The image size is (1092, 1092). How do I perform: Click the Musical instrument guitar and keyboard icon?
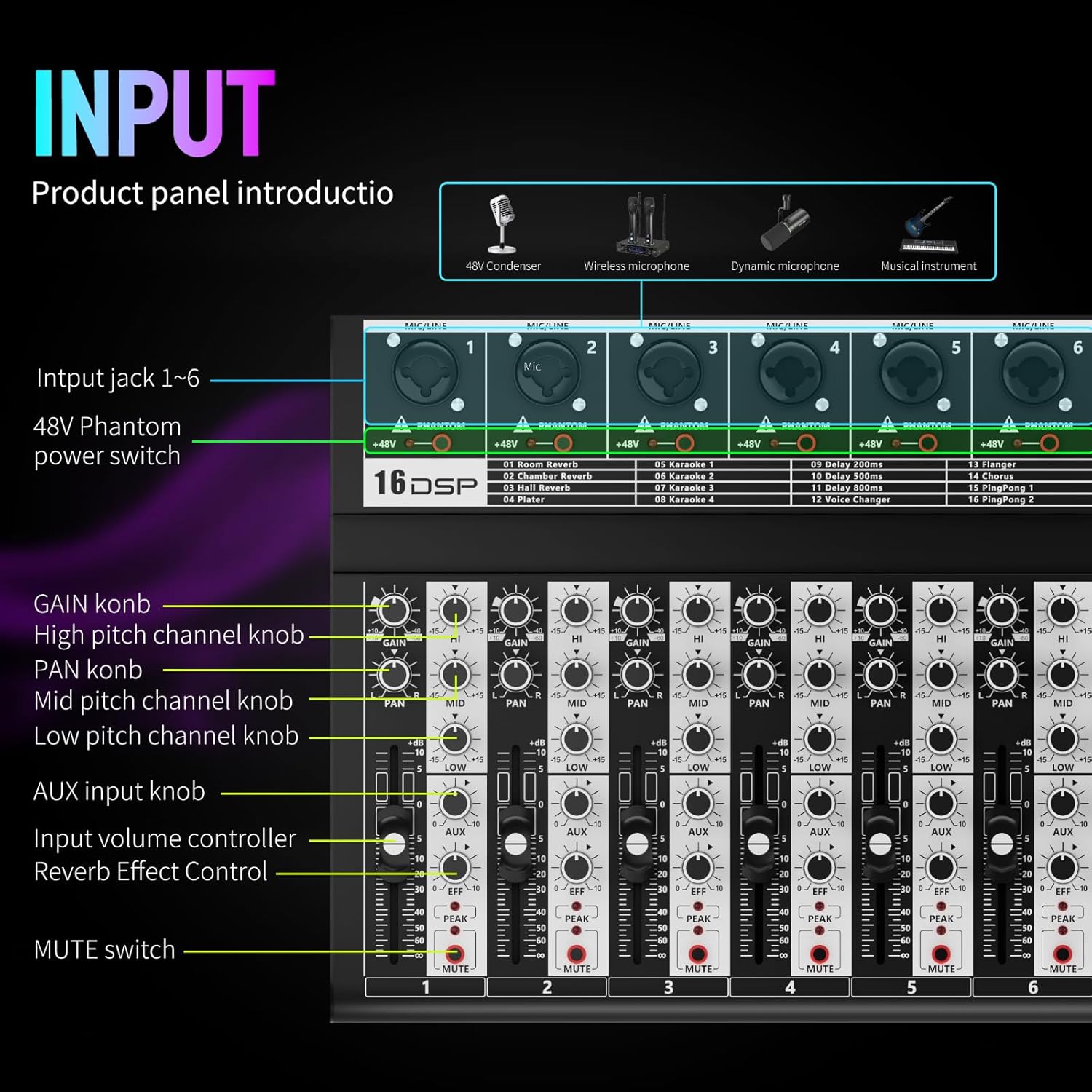[928, 224]
